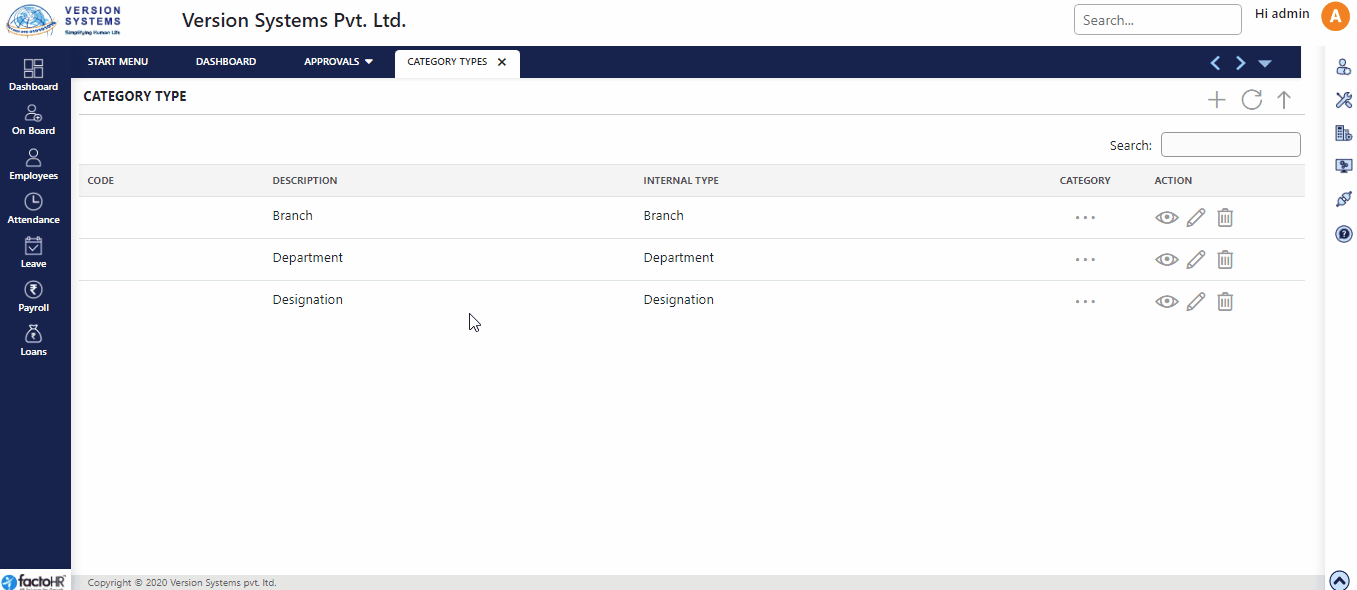Viewport: 1357px width, 590px height.
Task: Open the Attendance module in sidebar
Action: pos(33,208)
